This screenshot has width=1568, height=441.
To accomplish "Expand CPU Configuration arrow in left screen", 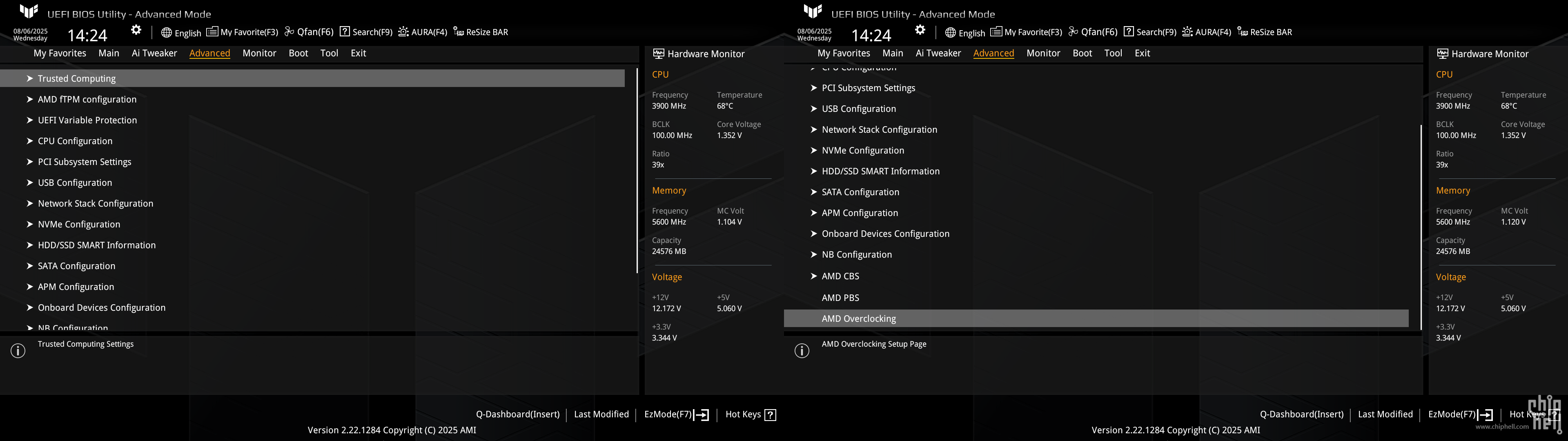I will click(x=29, y=141).
